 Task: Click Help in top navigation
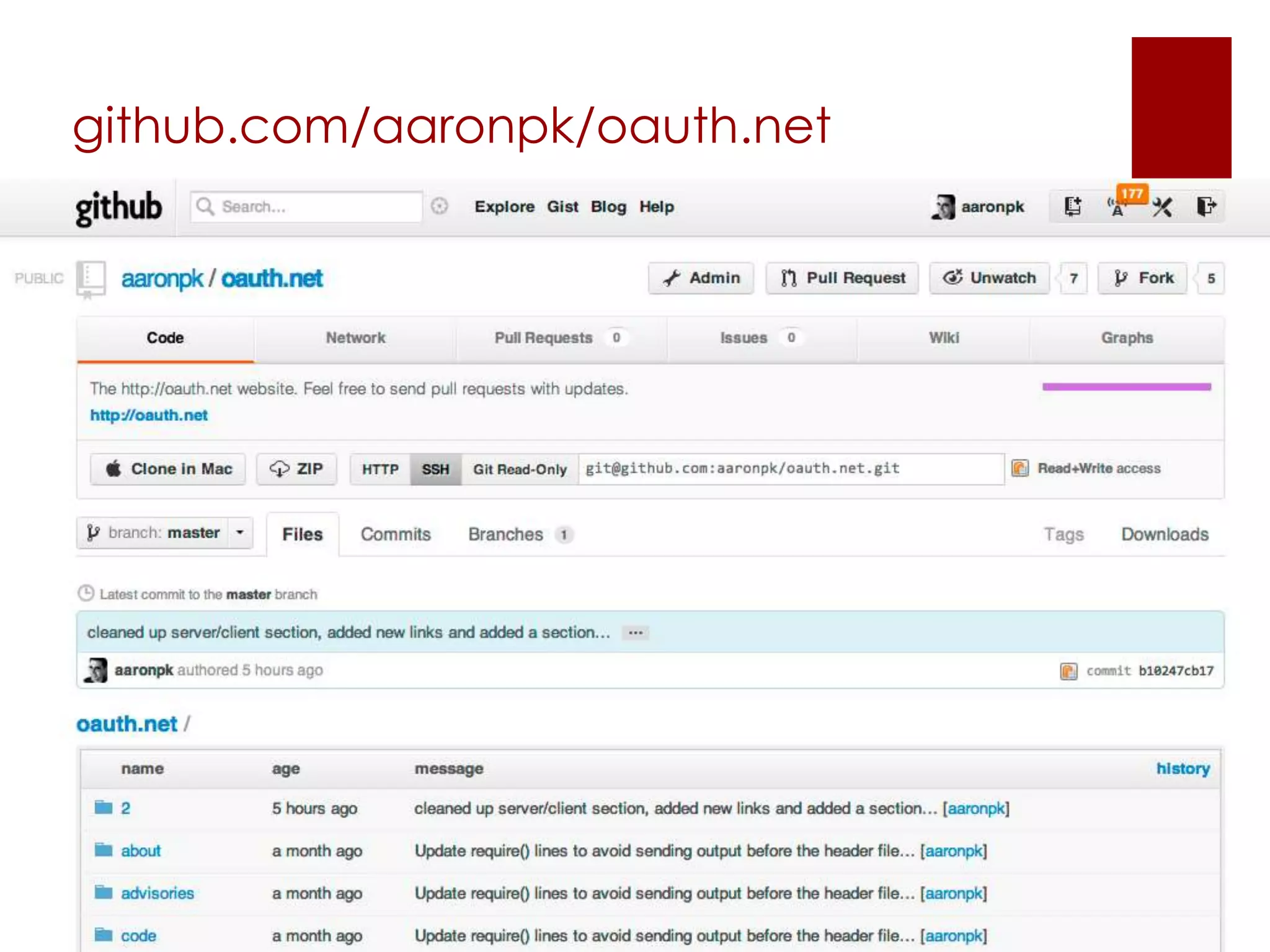coord(657,207)
